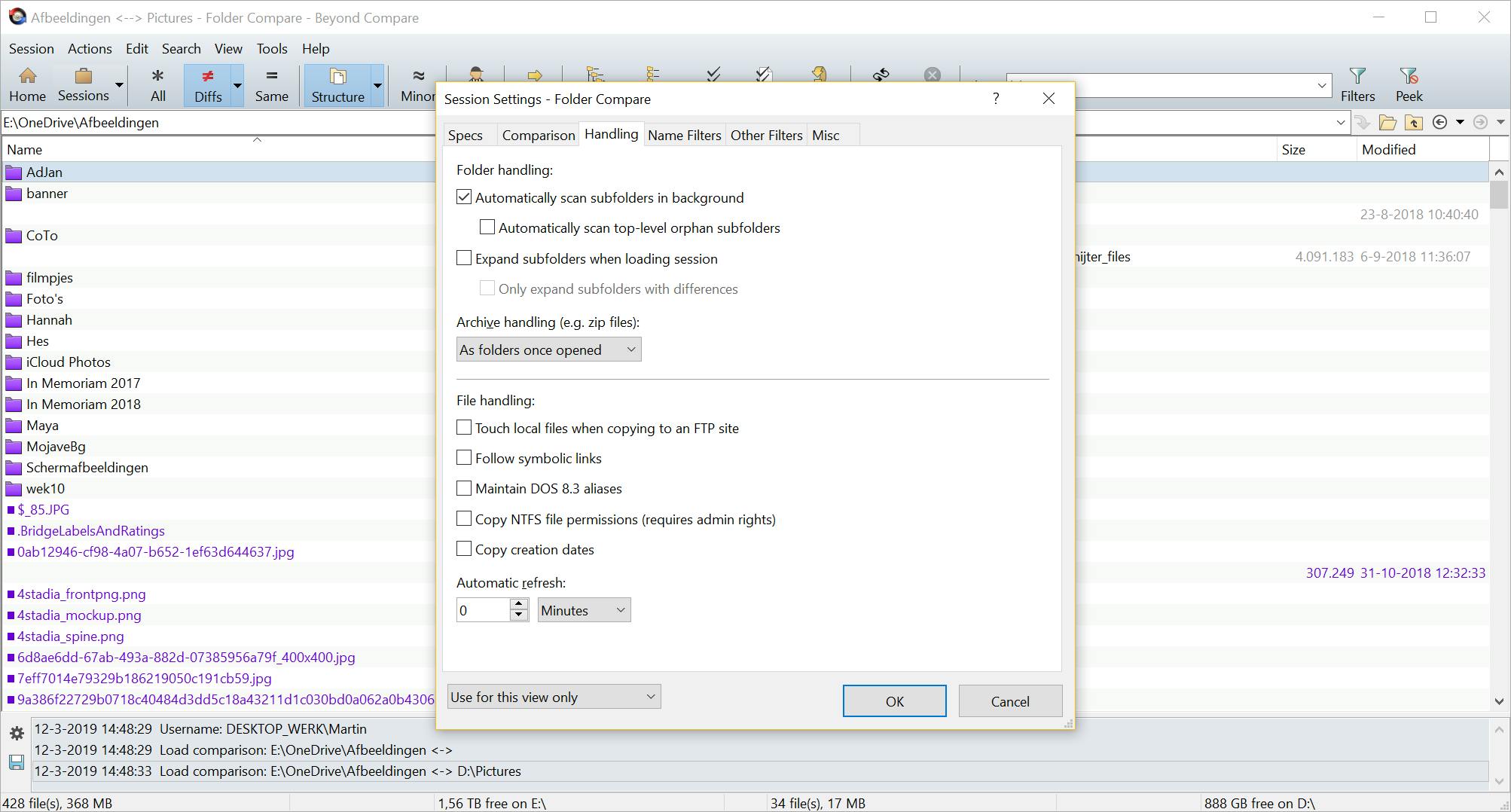Screen dimensions: 1511x812
Task: Open the toolbar filter combo box dropdown
Action: click(1321, 85)
